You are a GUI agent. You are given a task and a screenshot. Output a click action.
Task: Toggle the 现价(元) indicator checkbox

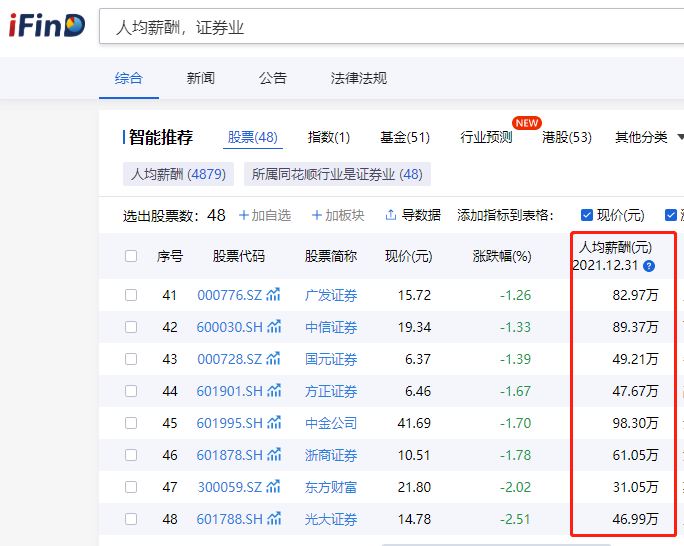coord(587,215)
